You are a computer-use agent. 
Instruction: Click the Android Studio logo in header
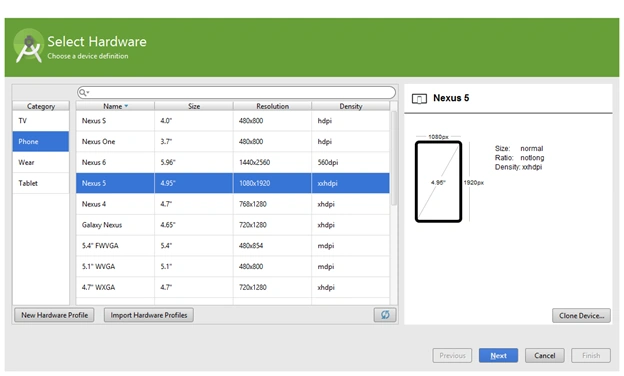click(28, 46)
